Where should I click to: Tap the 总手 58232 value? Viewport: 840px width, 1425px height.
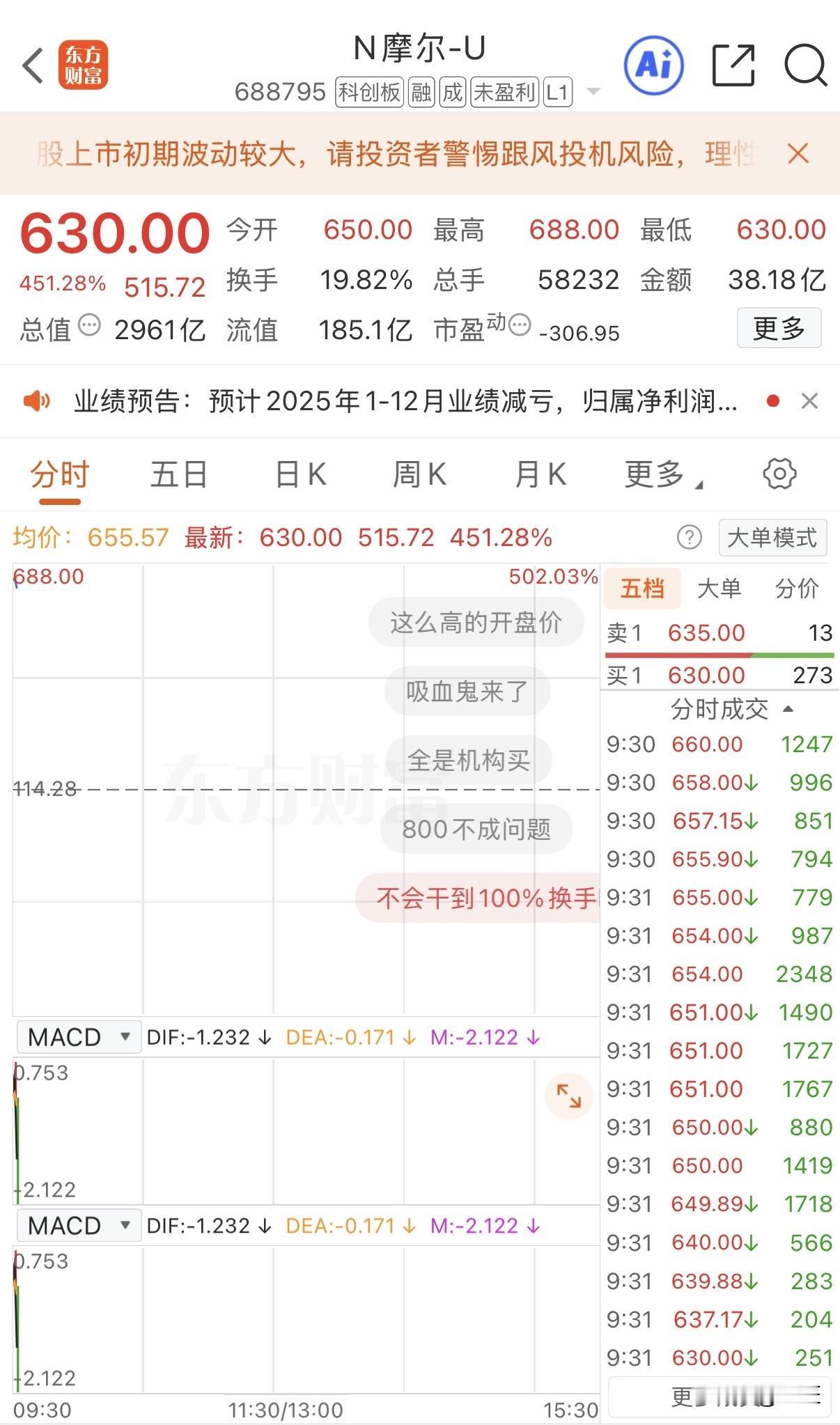pos(578,280)
